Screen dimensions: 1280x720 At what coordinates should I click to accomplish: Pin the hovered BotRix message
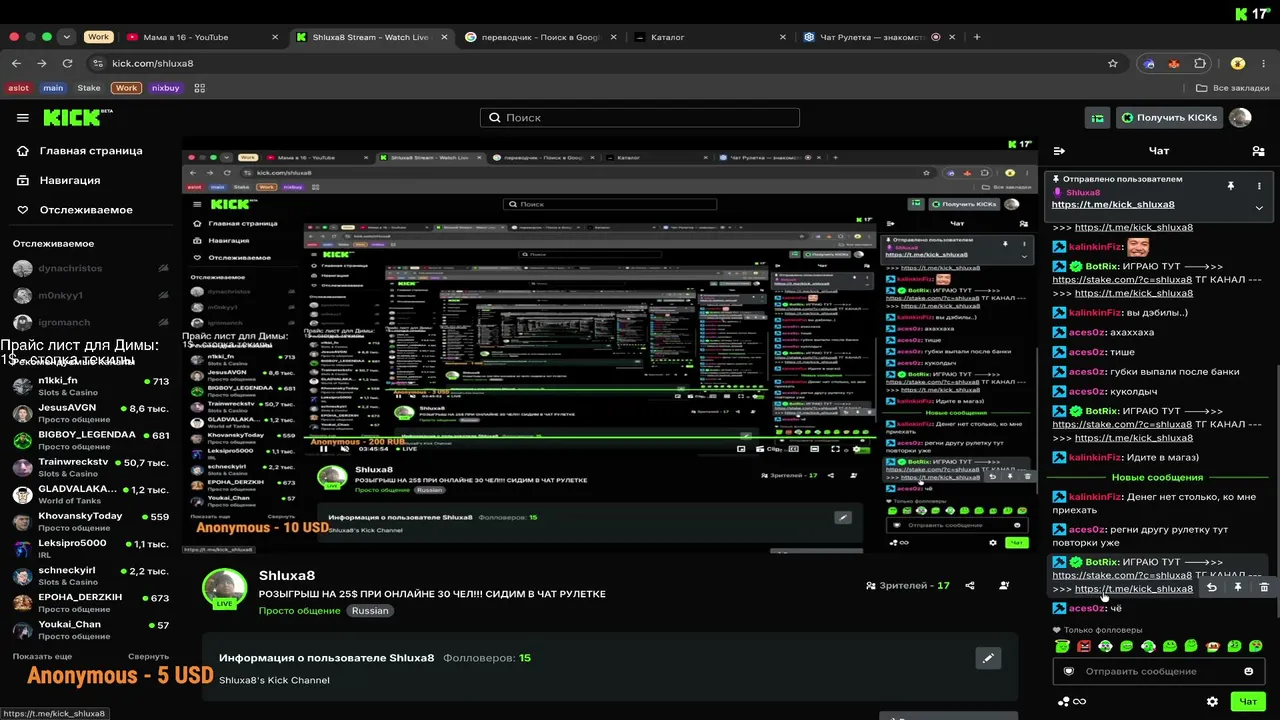pyautogui.click(x=1237, y=587)
